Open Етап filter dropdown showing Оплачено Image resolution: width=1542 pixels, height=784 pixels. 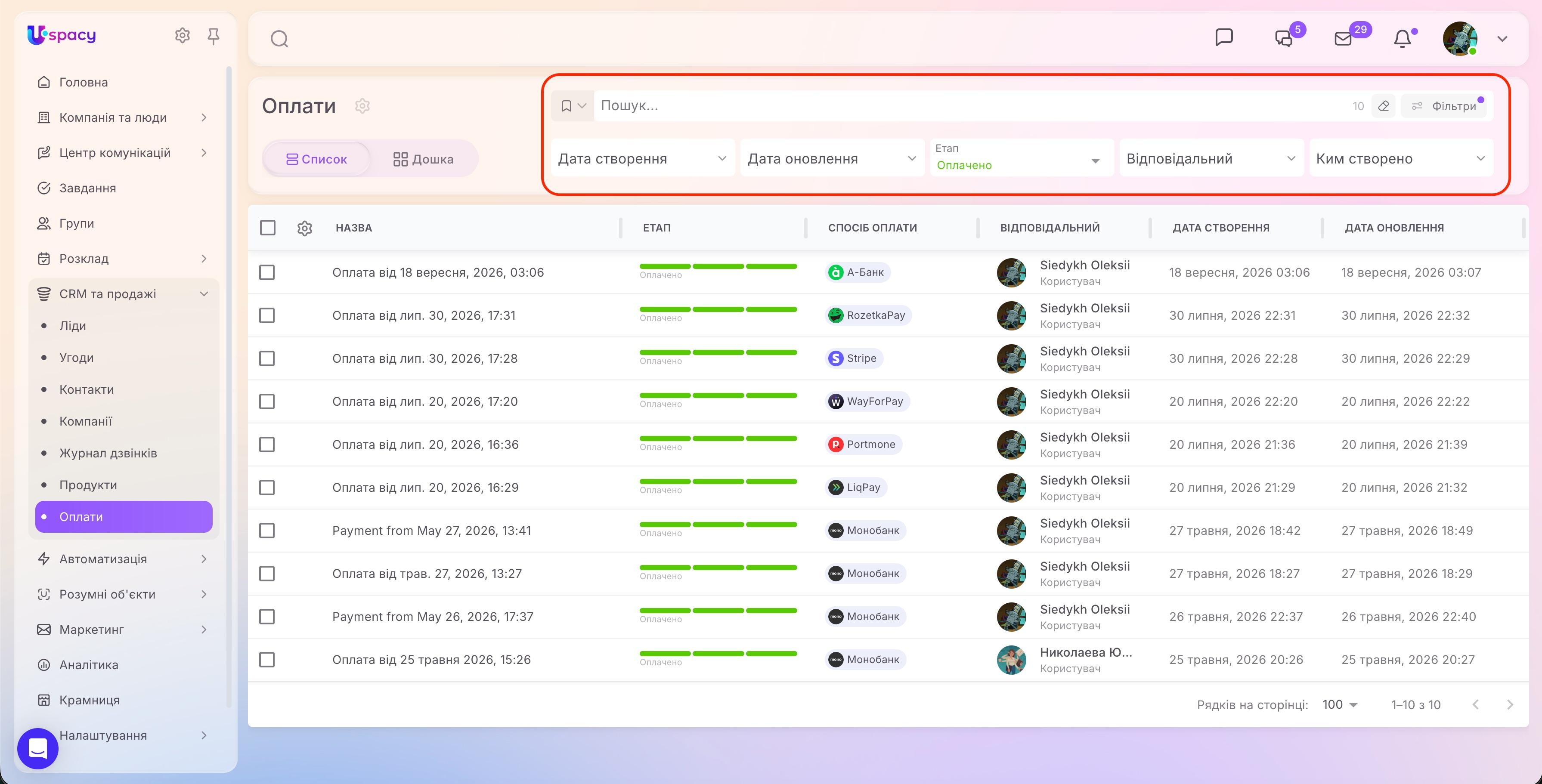[1021, 158]
